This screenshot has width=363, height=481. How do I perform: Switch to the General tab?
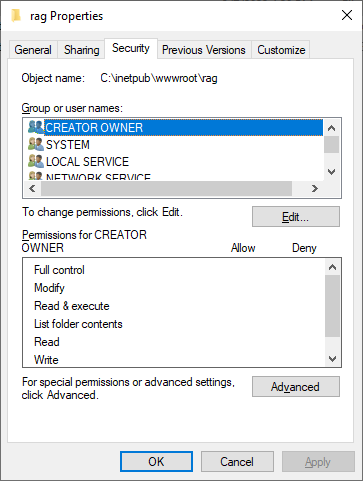pyautogui.click(x=33, y=50)
